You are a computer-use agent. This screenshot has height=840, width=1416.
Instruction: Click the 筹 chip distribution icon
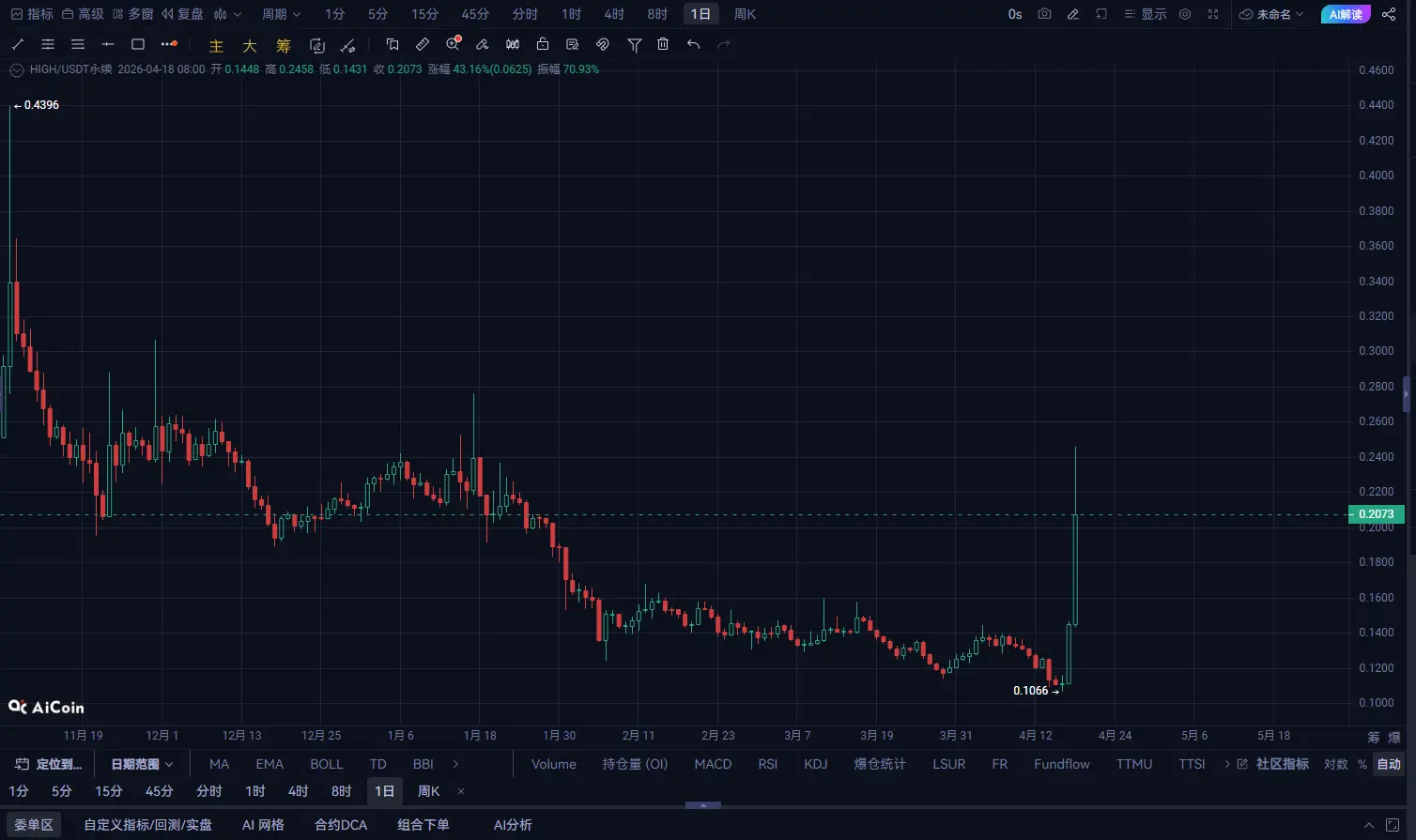284,46
